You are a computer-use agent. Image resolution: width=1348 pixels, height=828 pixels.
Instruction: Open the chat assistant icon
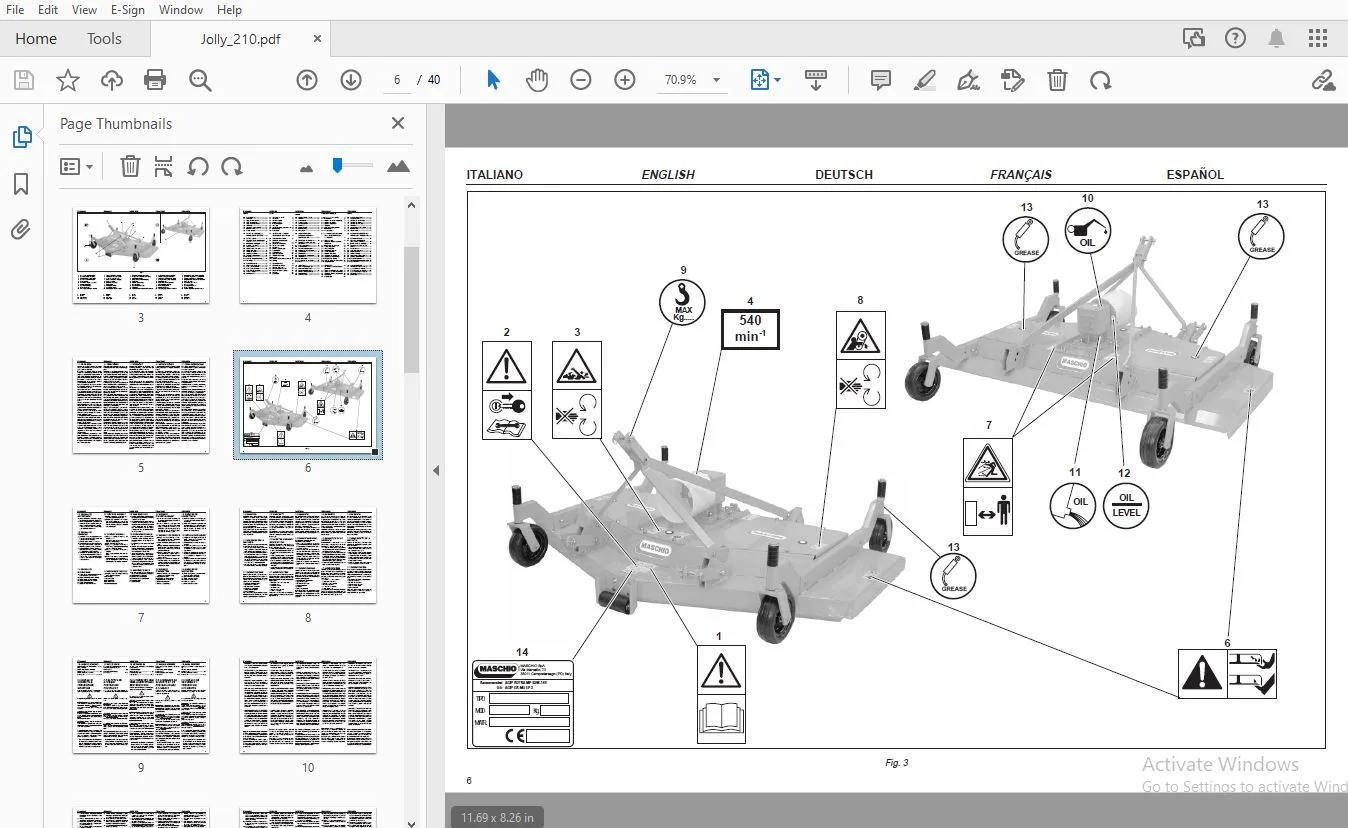(1193, 39)
